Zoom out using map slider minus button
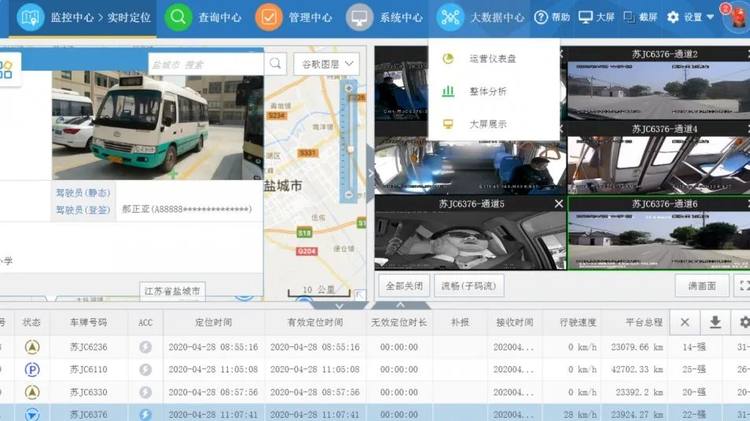750x421 pixels. coord(349,195)
